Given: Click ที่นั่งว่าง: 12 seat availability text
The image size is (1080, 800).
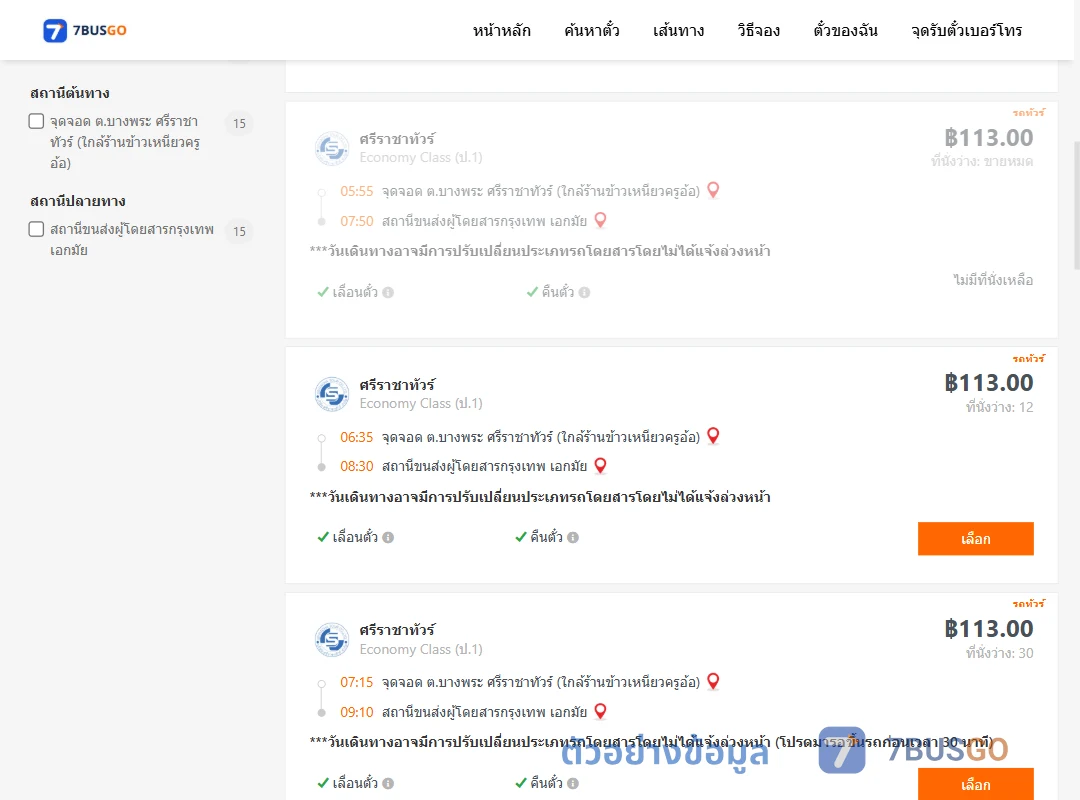Looking at the screenshot, I should tap(999, 407).
